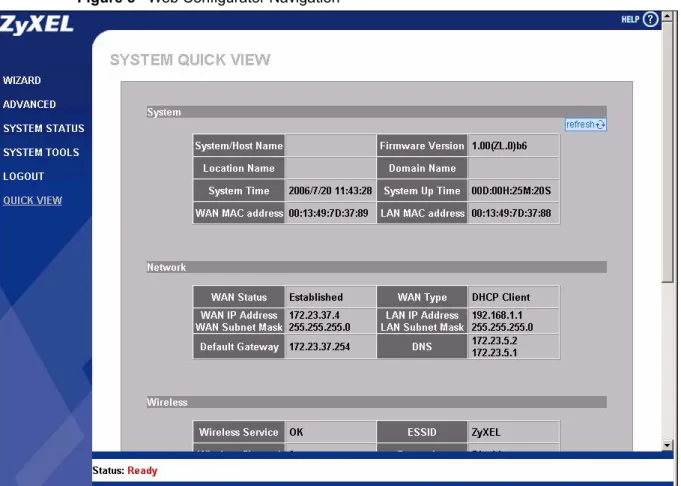Click the Location Name label cell

pyautogui.click(x=239, y=168)
